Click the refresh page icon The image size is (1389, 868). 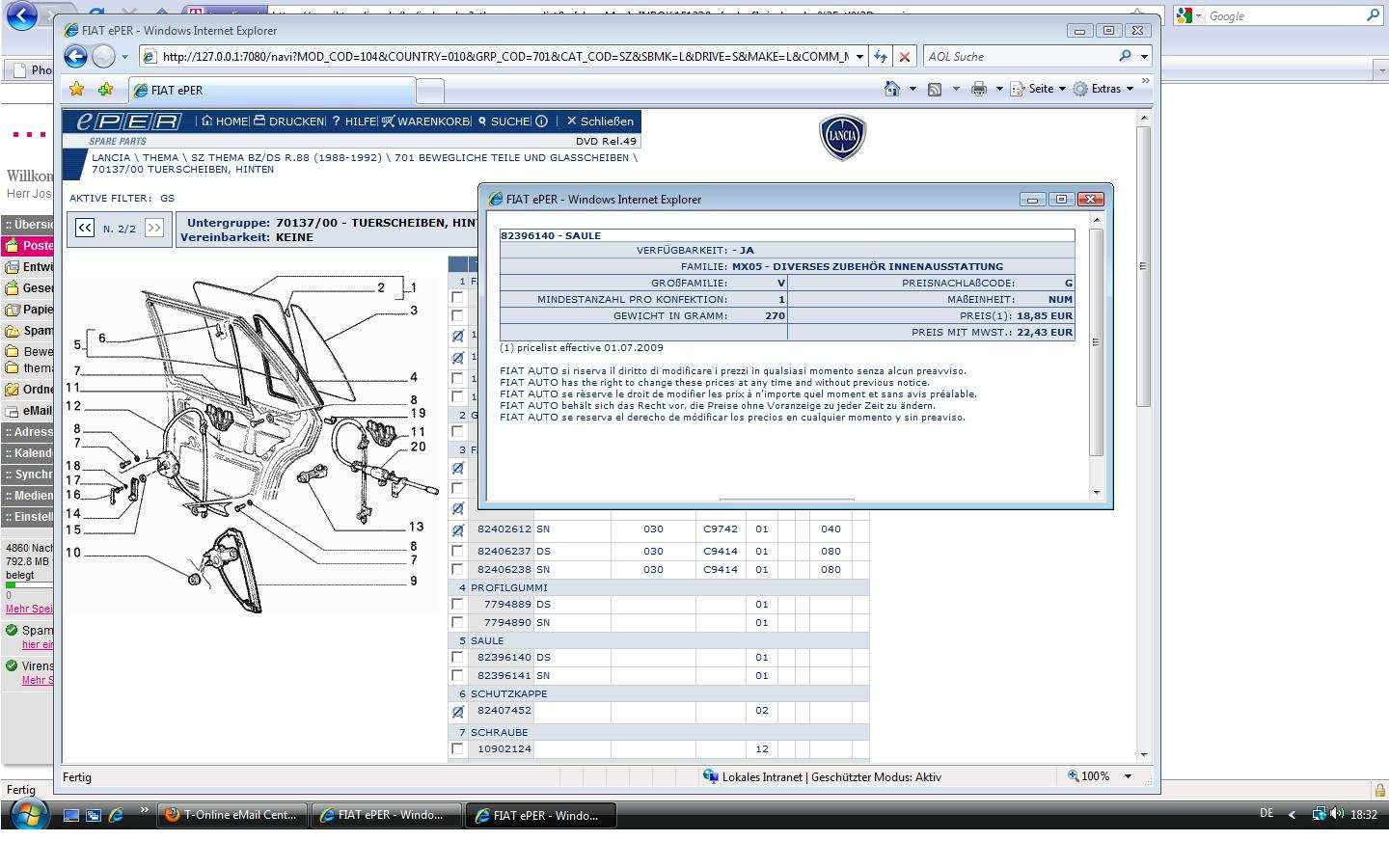[x=881, y=57]
